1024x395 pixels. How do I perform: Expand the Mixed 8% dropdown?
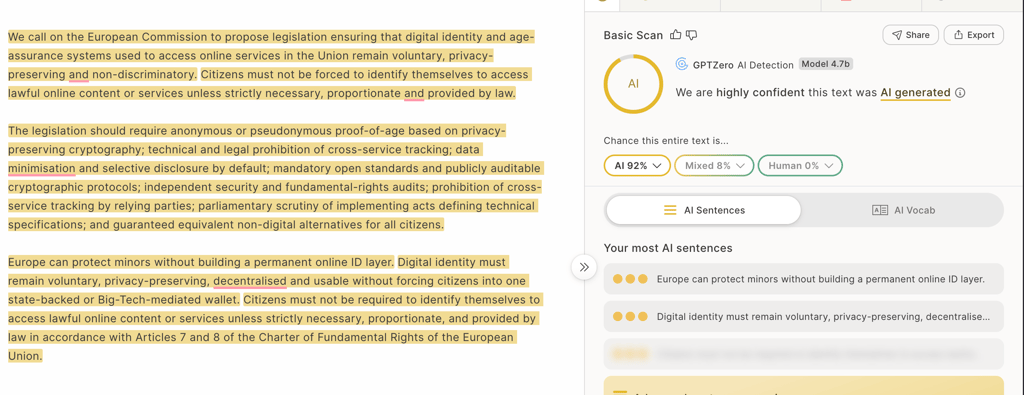tap(714, 166)
